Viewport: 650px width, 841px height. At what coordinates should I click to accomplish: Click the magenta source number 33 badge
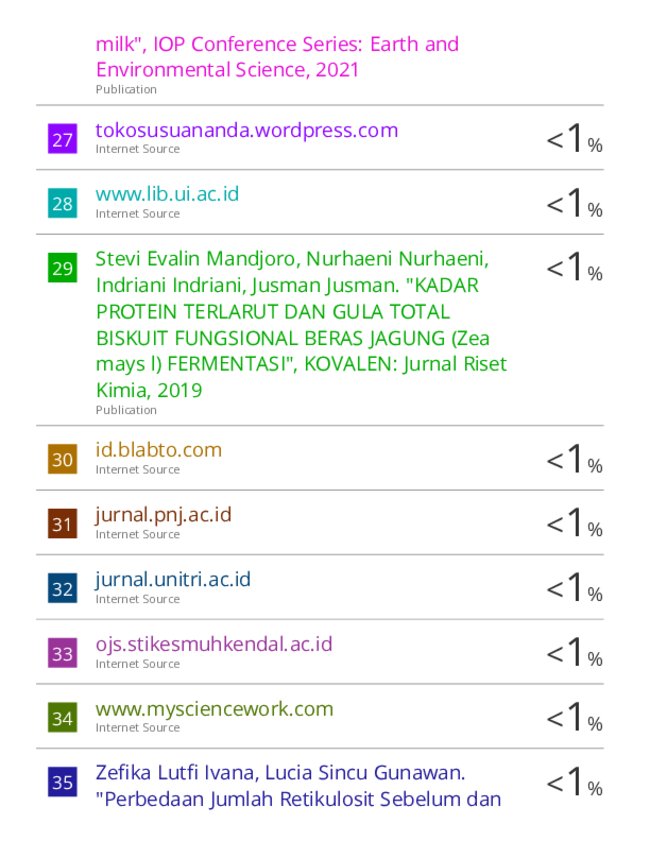(62, 652)
